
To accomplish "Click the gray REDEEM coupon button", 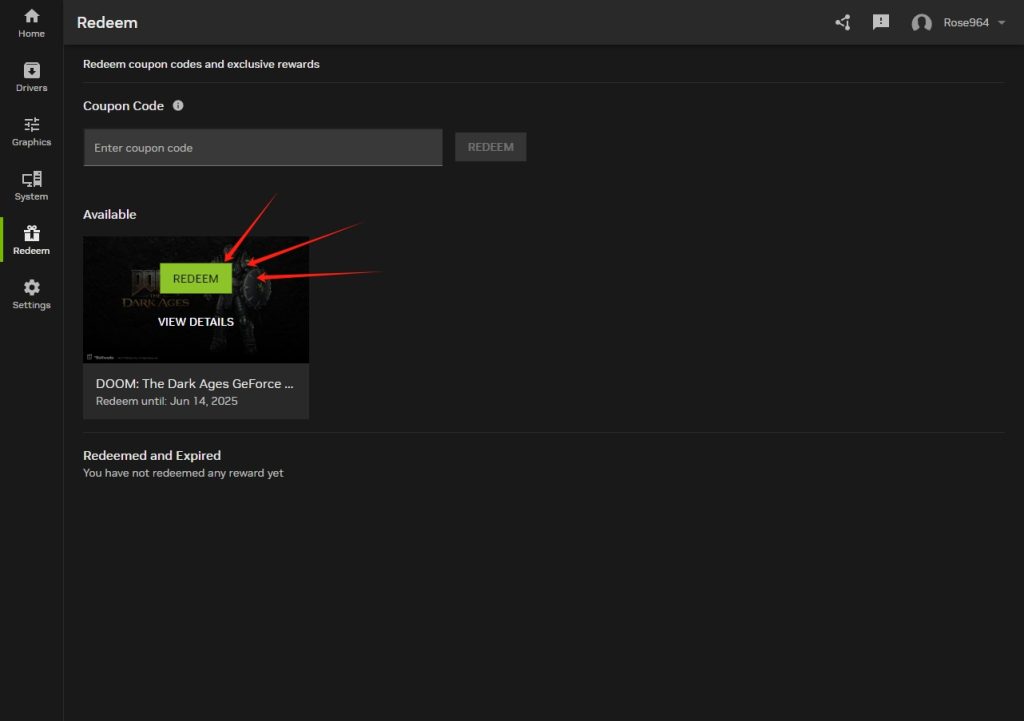I will (490, 147).
